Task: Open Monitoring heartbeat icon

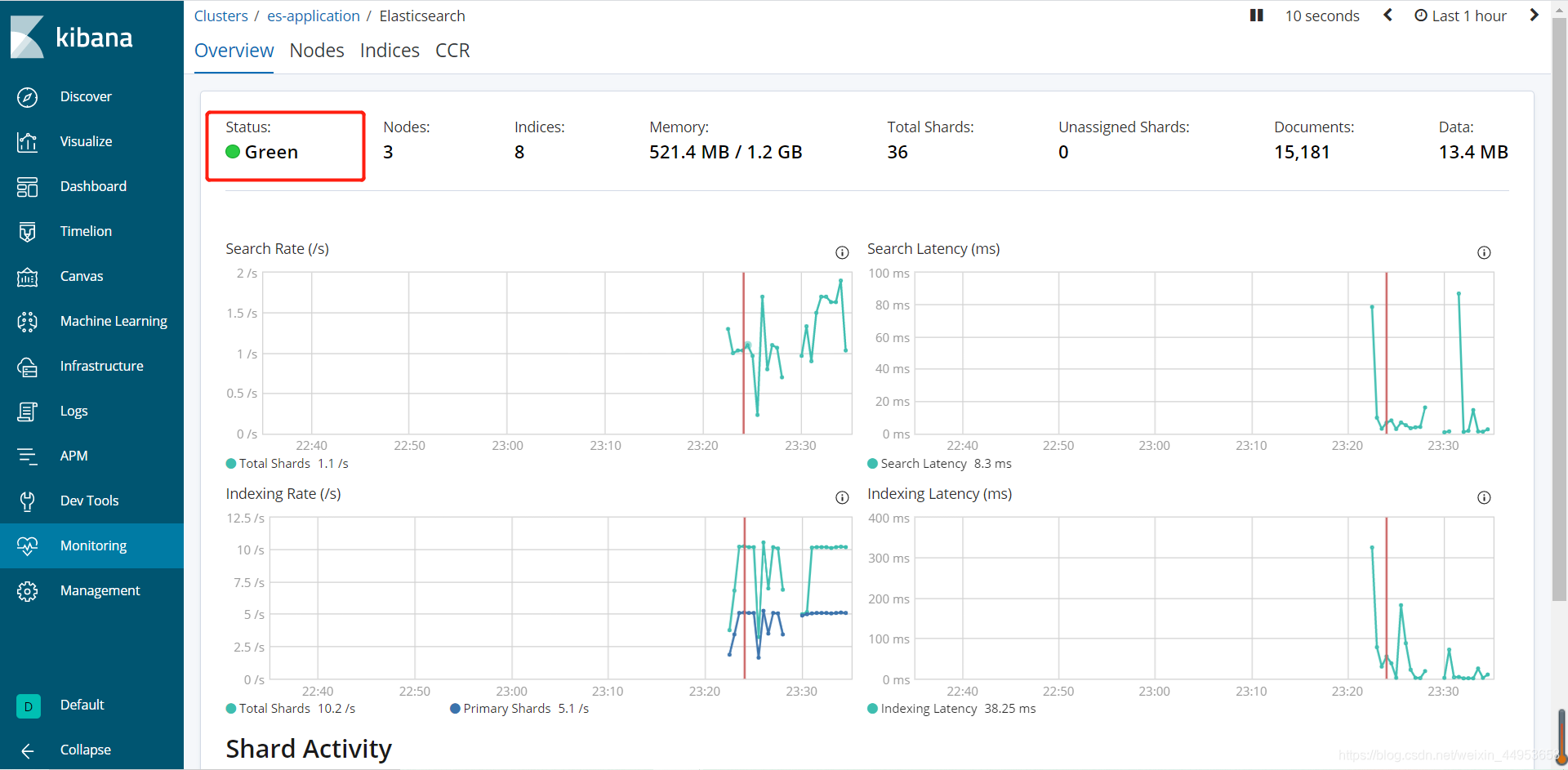Action: coord(27,546)
